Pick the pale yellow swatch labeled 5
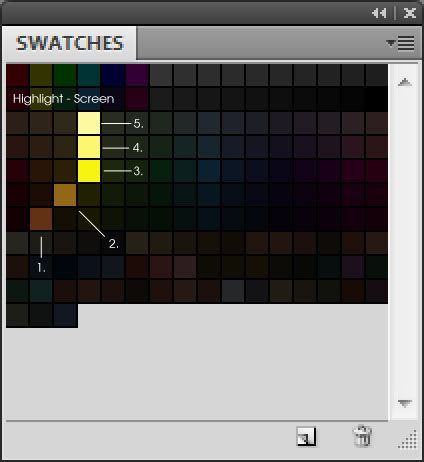The height and width of the screenshot is (462, 424). coord(89,123)
